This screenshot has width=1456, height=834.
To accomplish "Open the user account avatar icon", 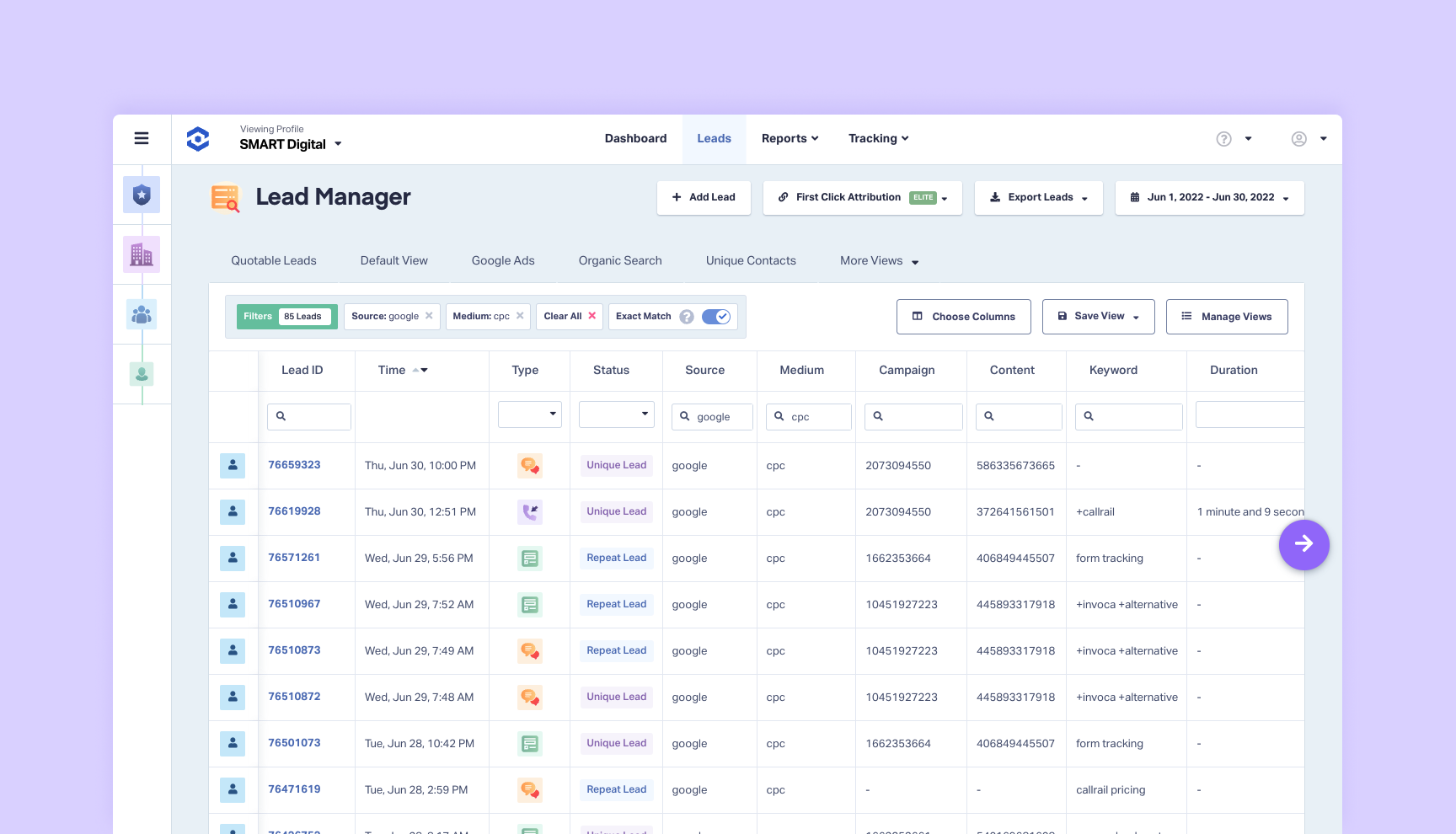I will pyautogui.click(x=1299, y=139).
